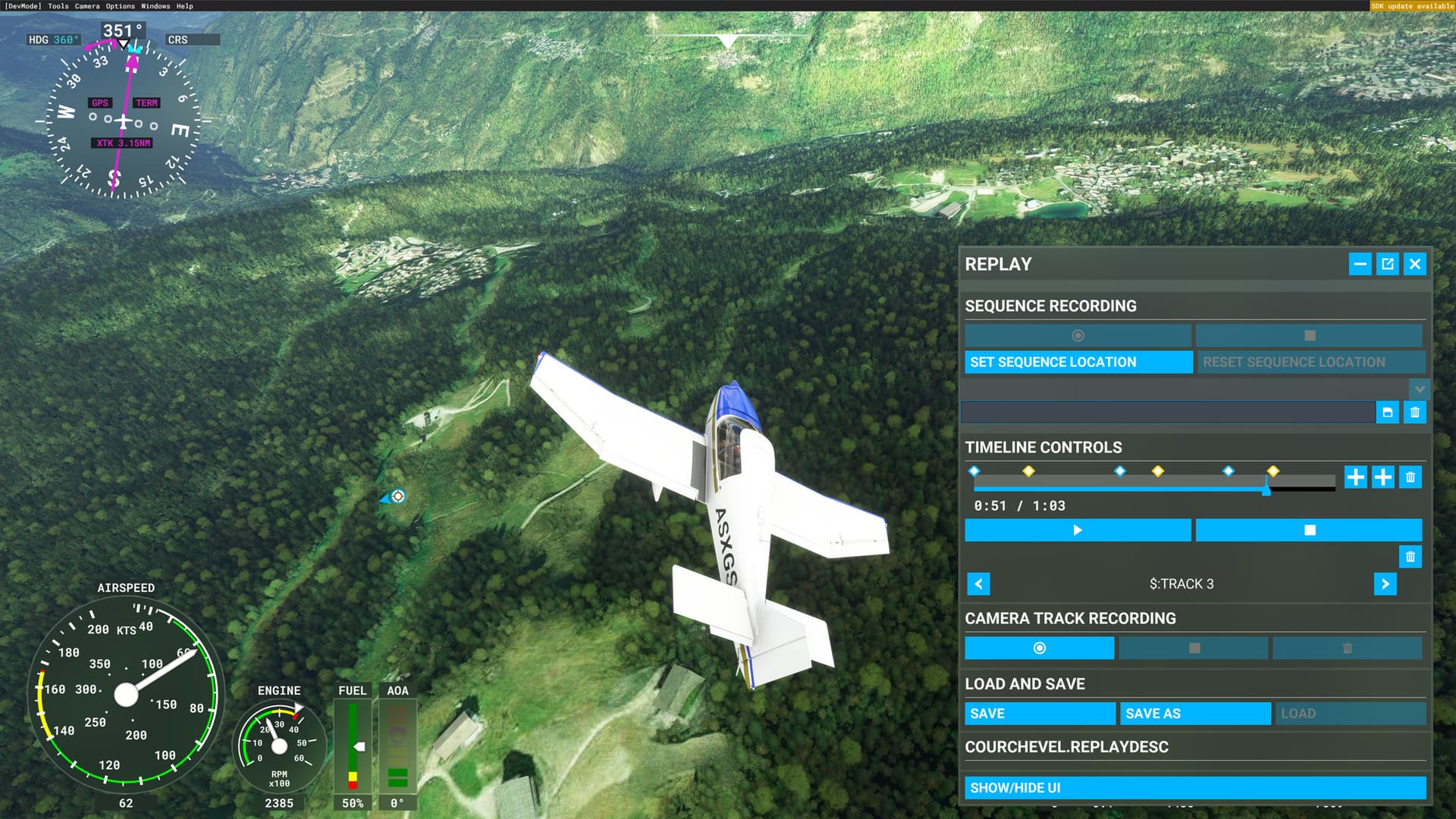The height and width of the screenshot is (819, 1456).
Task: Save sequence with the floppy disk icon
Action: tap(1387, 413)
